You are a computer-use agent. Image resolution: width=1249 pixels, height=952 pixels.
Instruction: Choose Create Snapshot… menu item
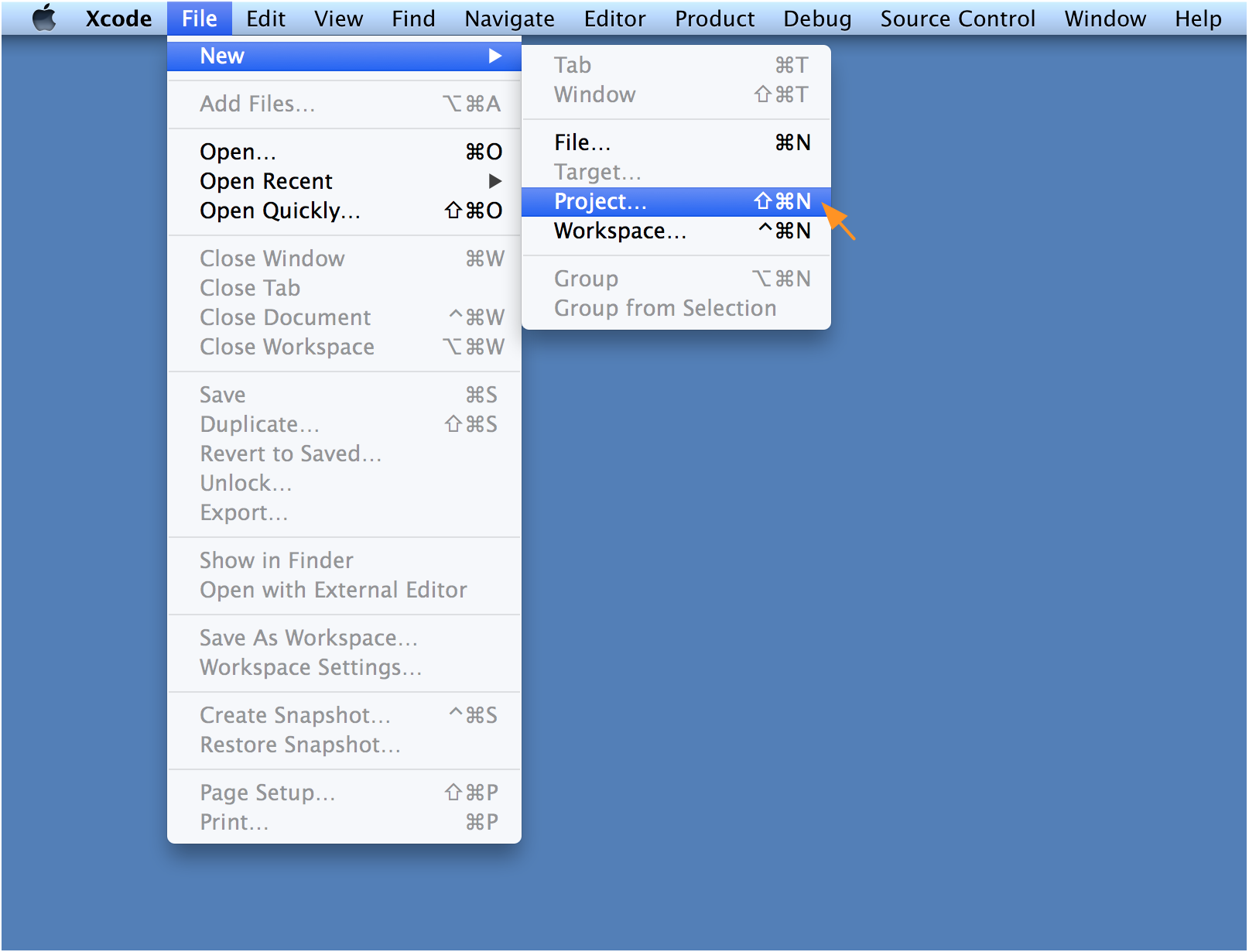344,715
